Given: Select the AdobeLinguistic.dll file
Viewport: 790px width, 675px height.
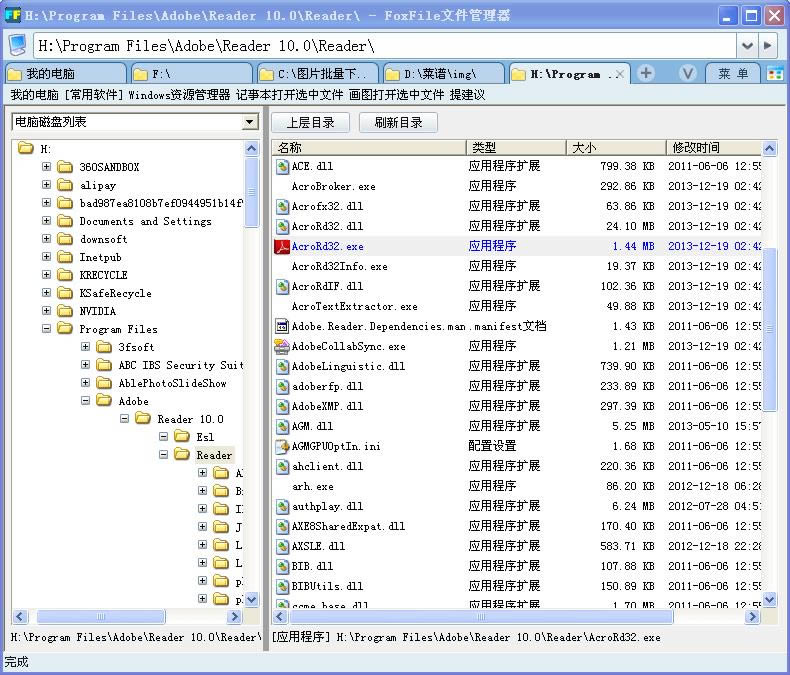Looking at the screenshot, I should point(348,366).
